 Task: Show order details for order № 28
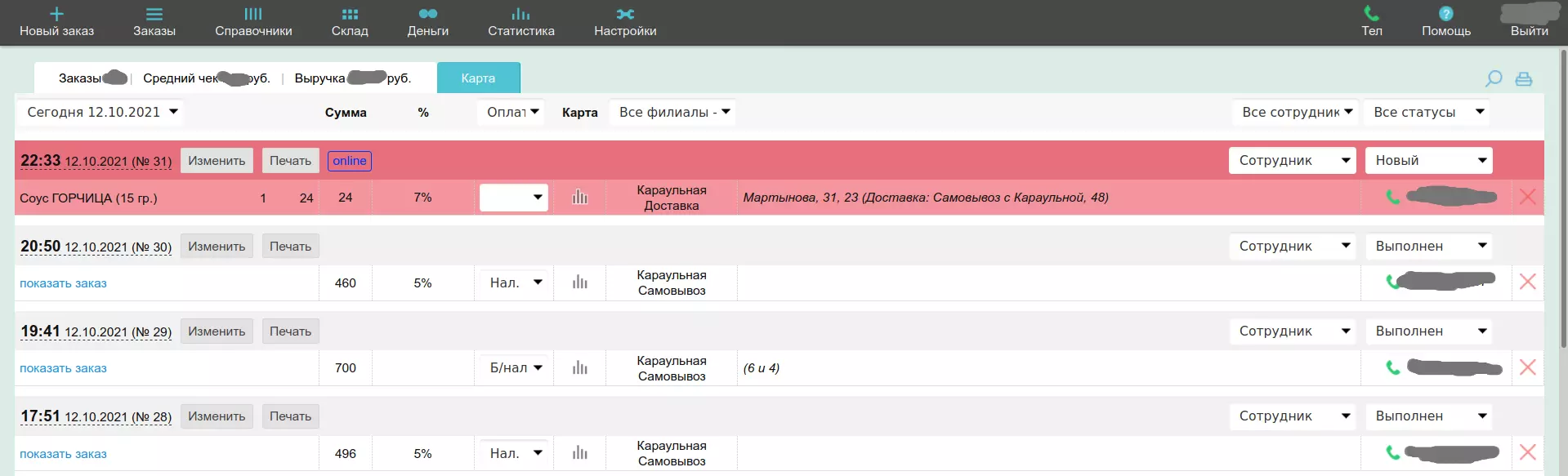point(63,454)
